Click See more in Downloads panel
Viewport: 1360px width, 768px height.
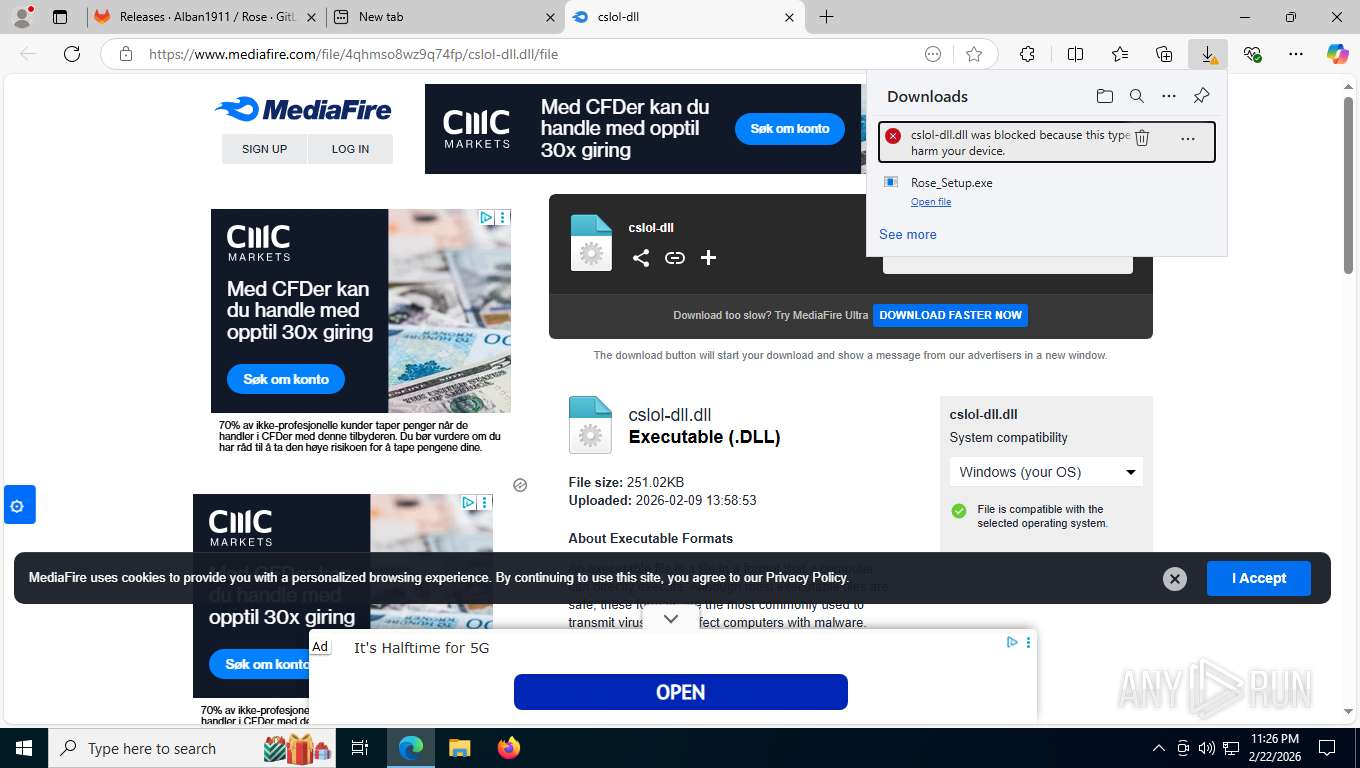tap(908, 234)
